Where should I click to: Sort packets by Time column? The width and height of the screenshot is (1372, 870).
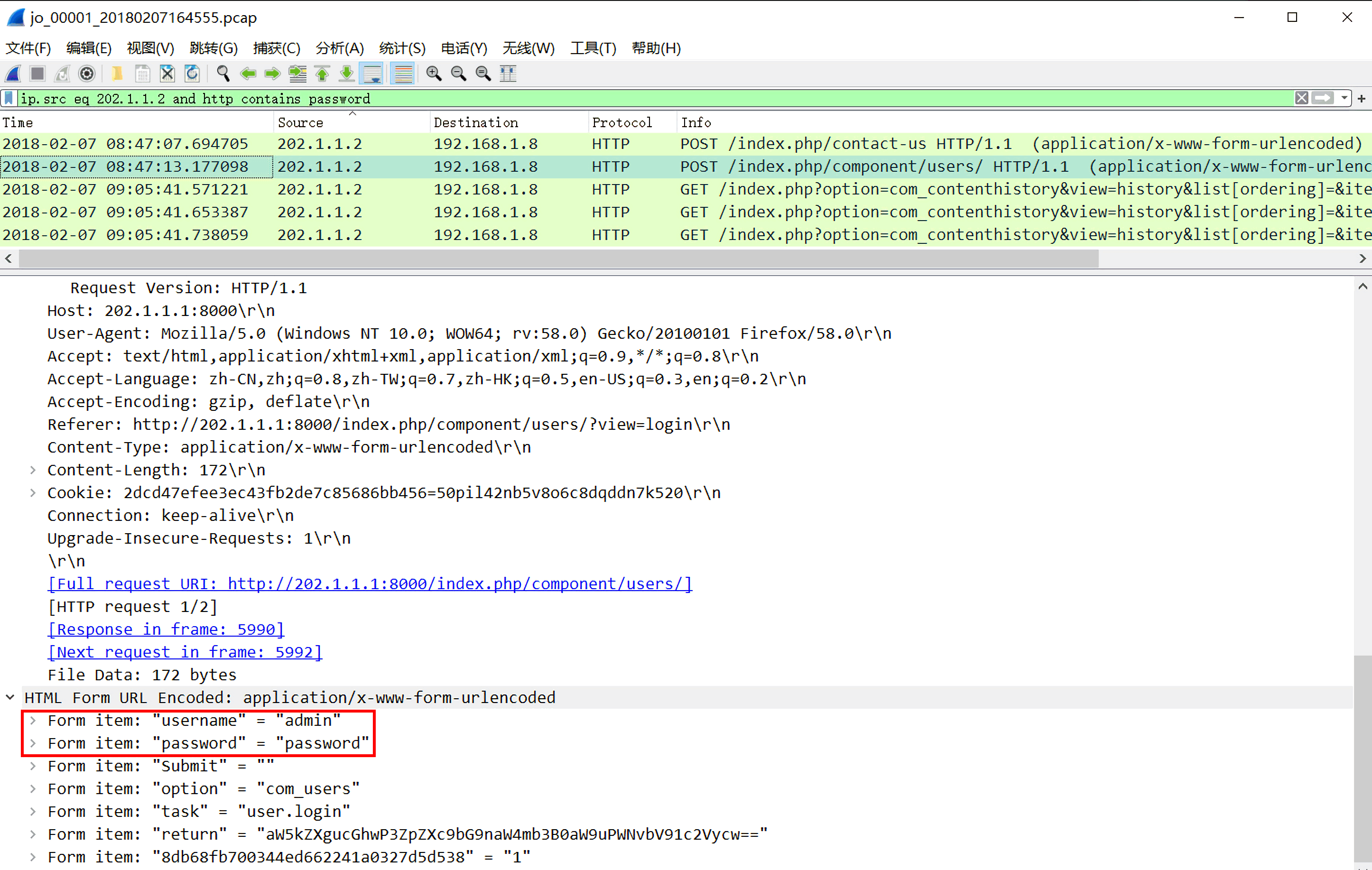coord(137,122)
